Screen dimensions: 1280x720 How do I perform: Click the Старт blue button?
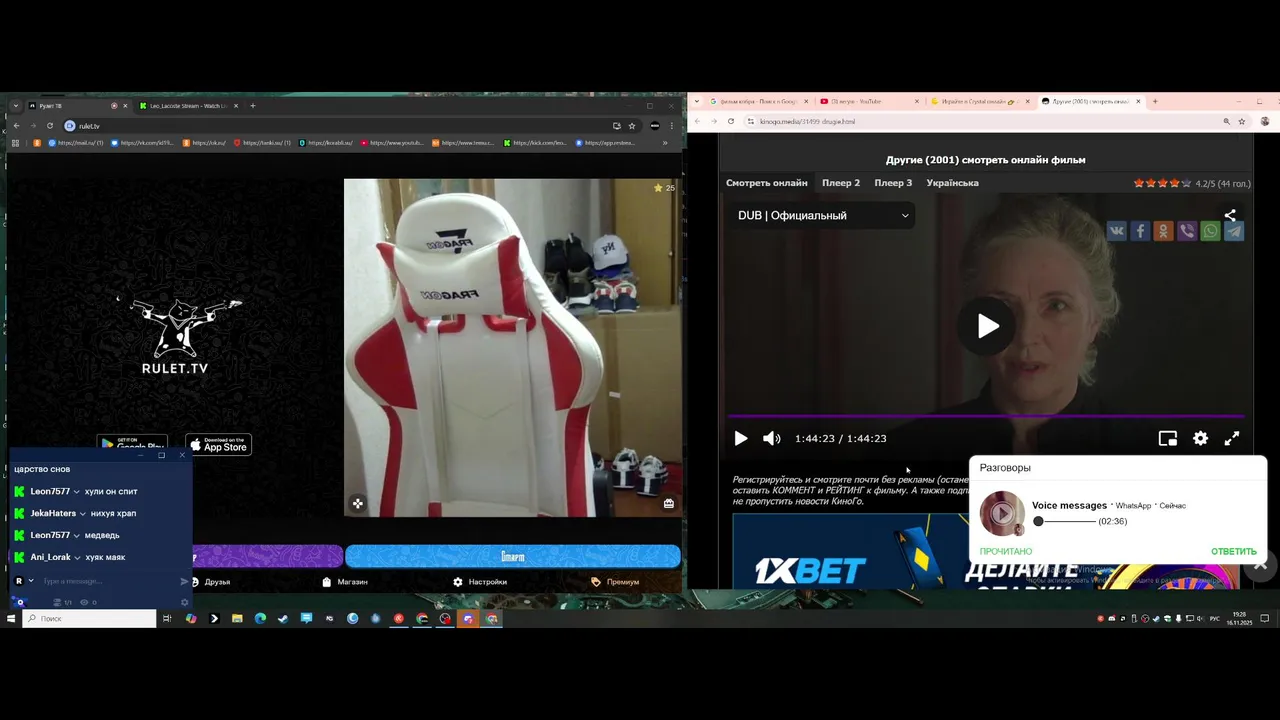pos(513,556)
